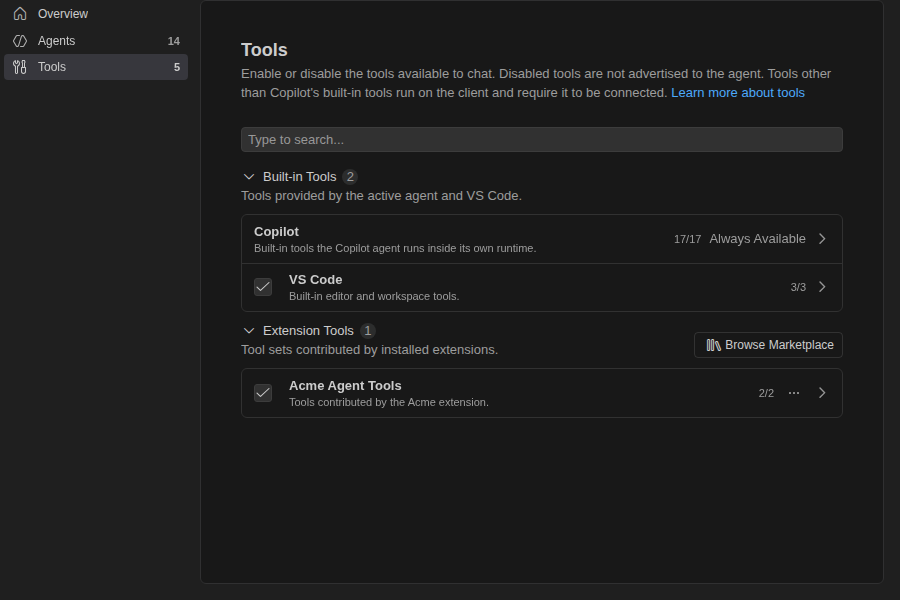
Task: Click the Always Available label
Action: [757, 239]
